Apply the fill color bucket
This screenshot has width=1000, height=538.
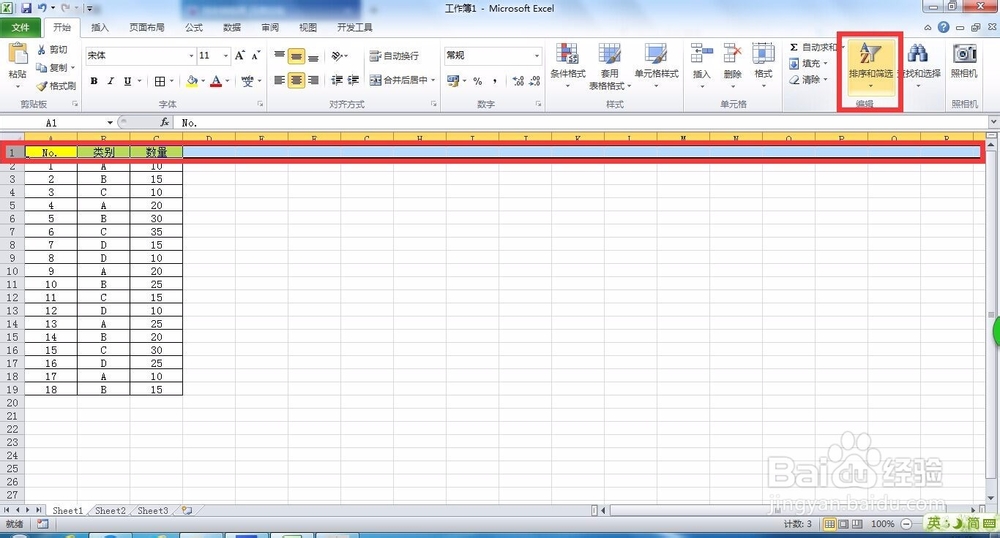[192, 81]
